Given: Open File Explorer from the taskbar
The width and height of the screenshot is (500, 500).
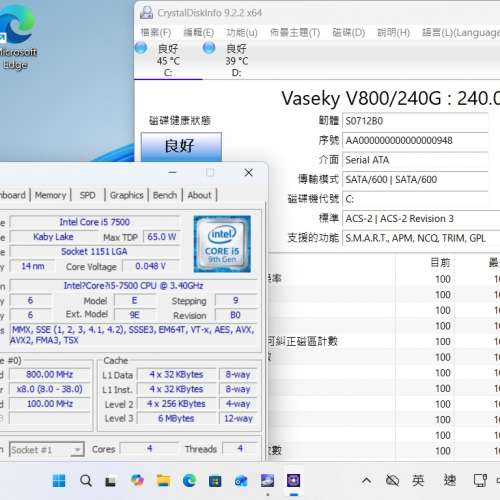Looking at the screenshot, I should pos(163,480).
